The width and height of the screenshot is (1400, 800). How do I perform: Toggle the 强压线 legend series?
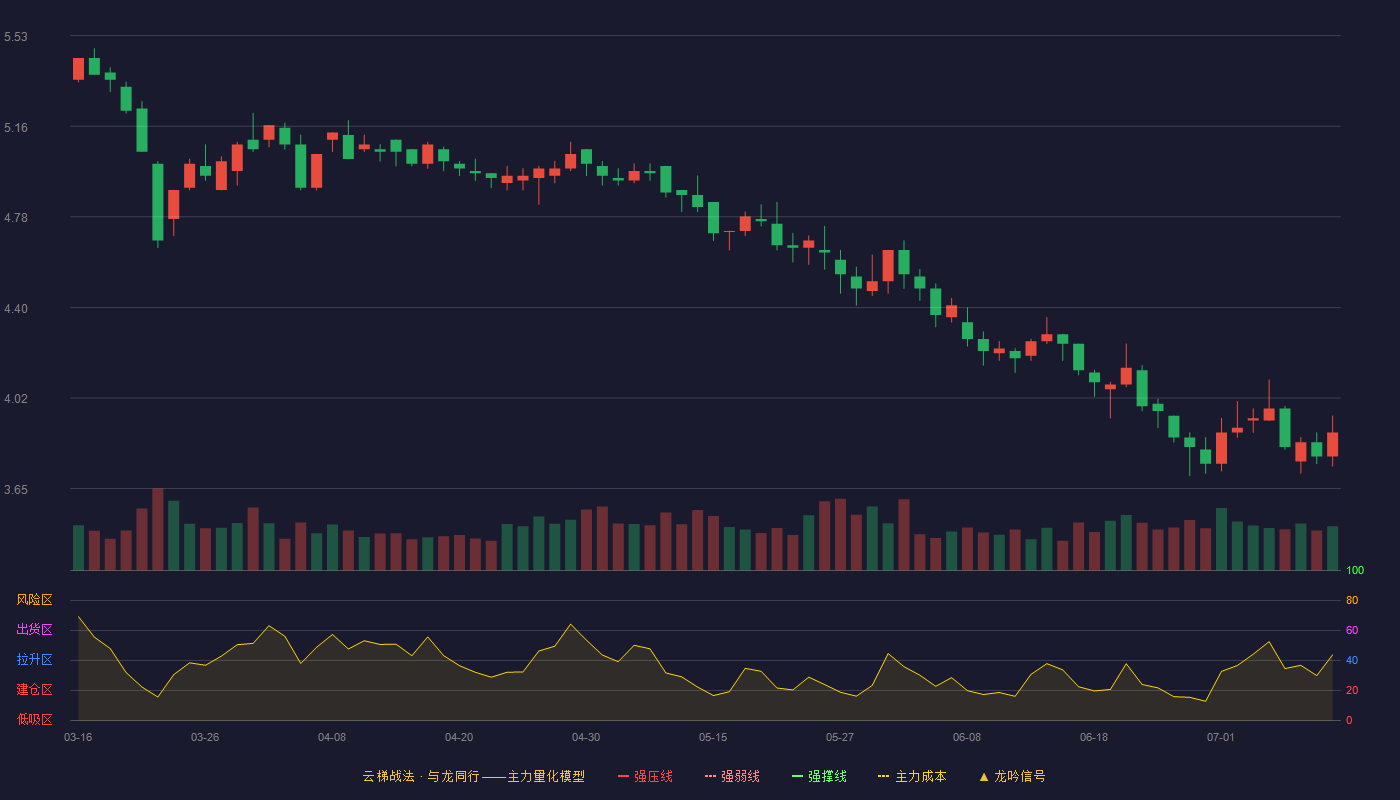point(645,776)
